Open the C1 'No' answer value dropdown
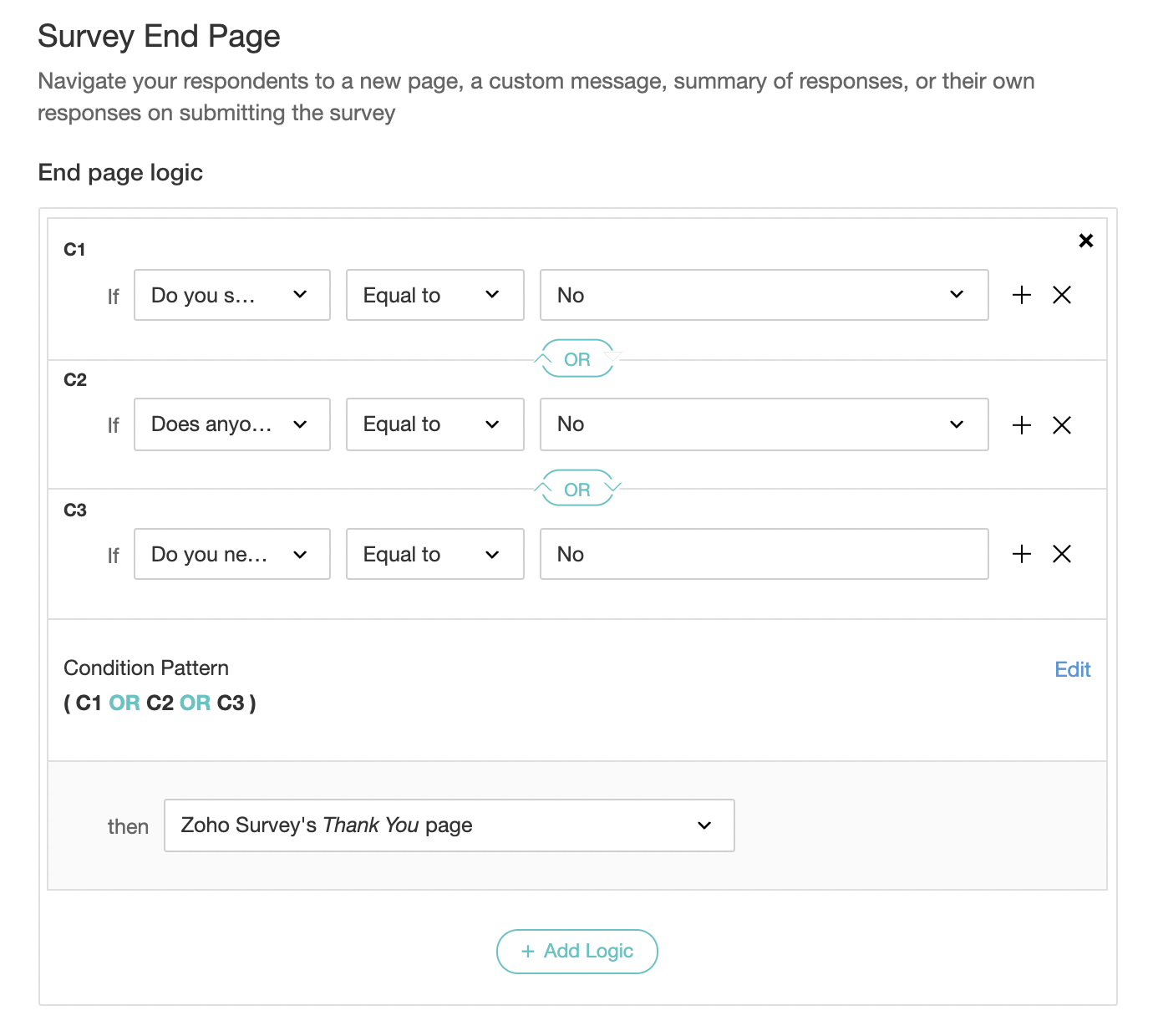Screen dimensions: 1153x1036 pos(764,295)
